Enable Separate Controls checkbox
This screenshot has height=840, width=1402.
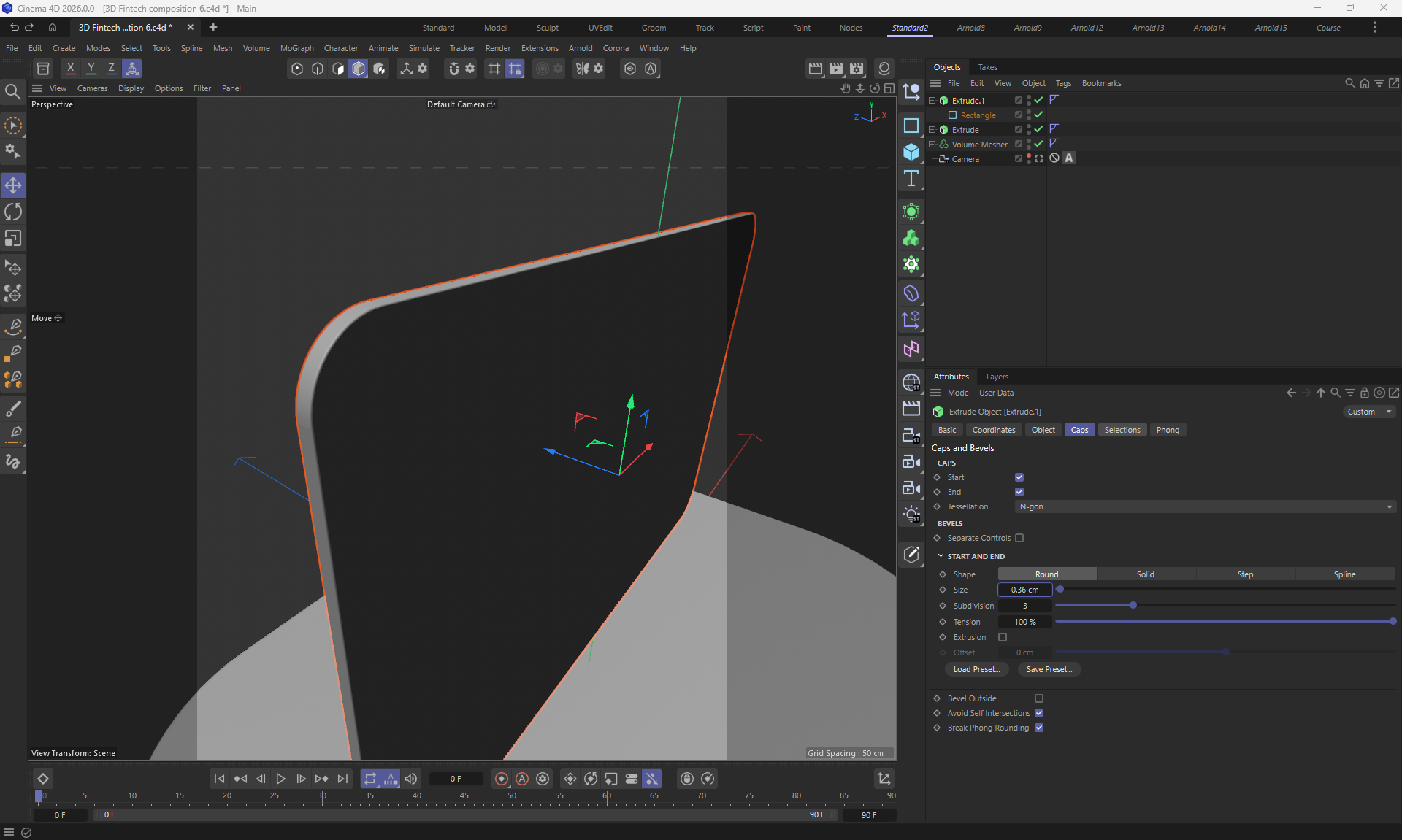click(x=1019, y=538)
